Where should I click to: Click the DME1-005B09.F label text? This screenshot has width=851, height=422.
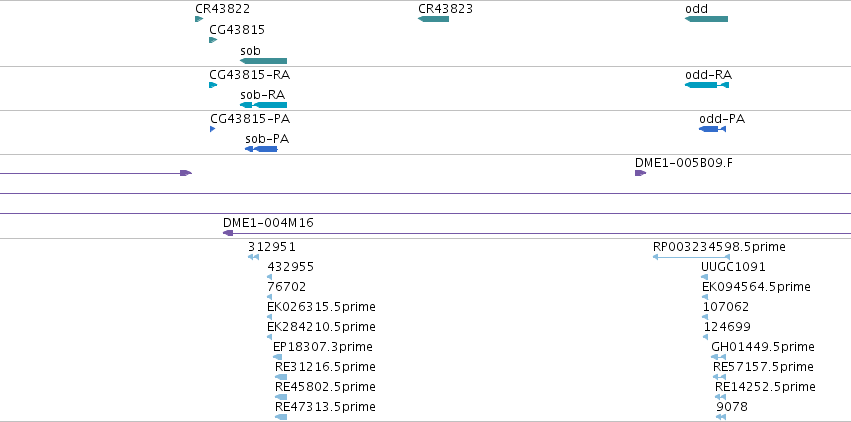coord(684,163)
